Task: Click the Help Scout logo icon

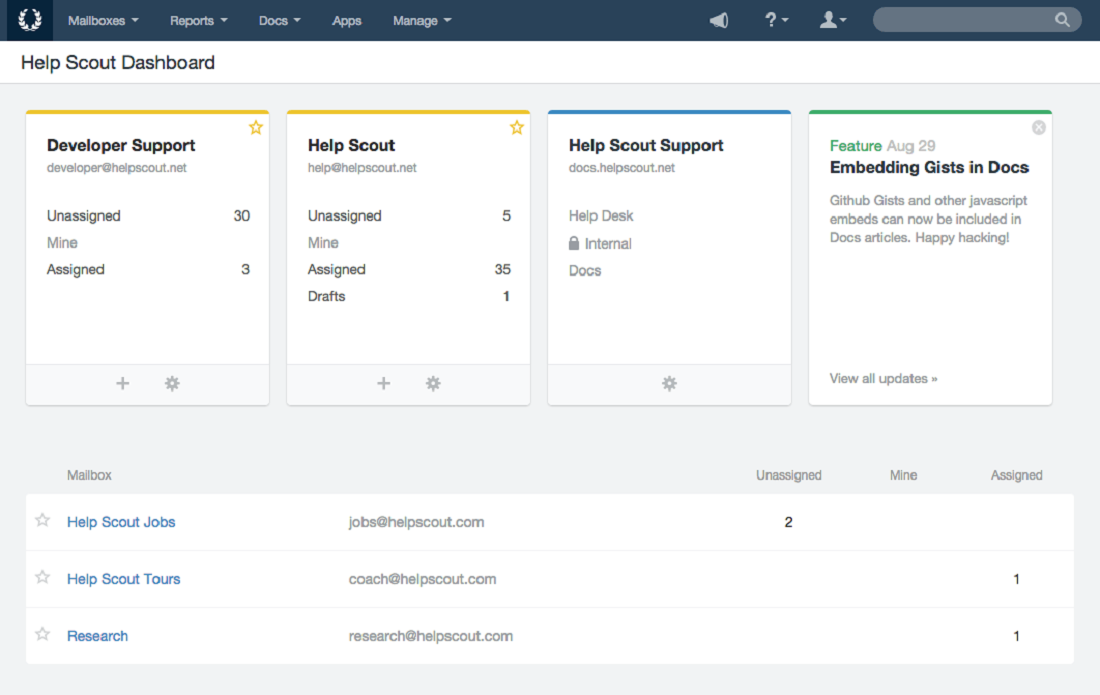Action: click(x=28, y=20)
